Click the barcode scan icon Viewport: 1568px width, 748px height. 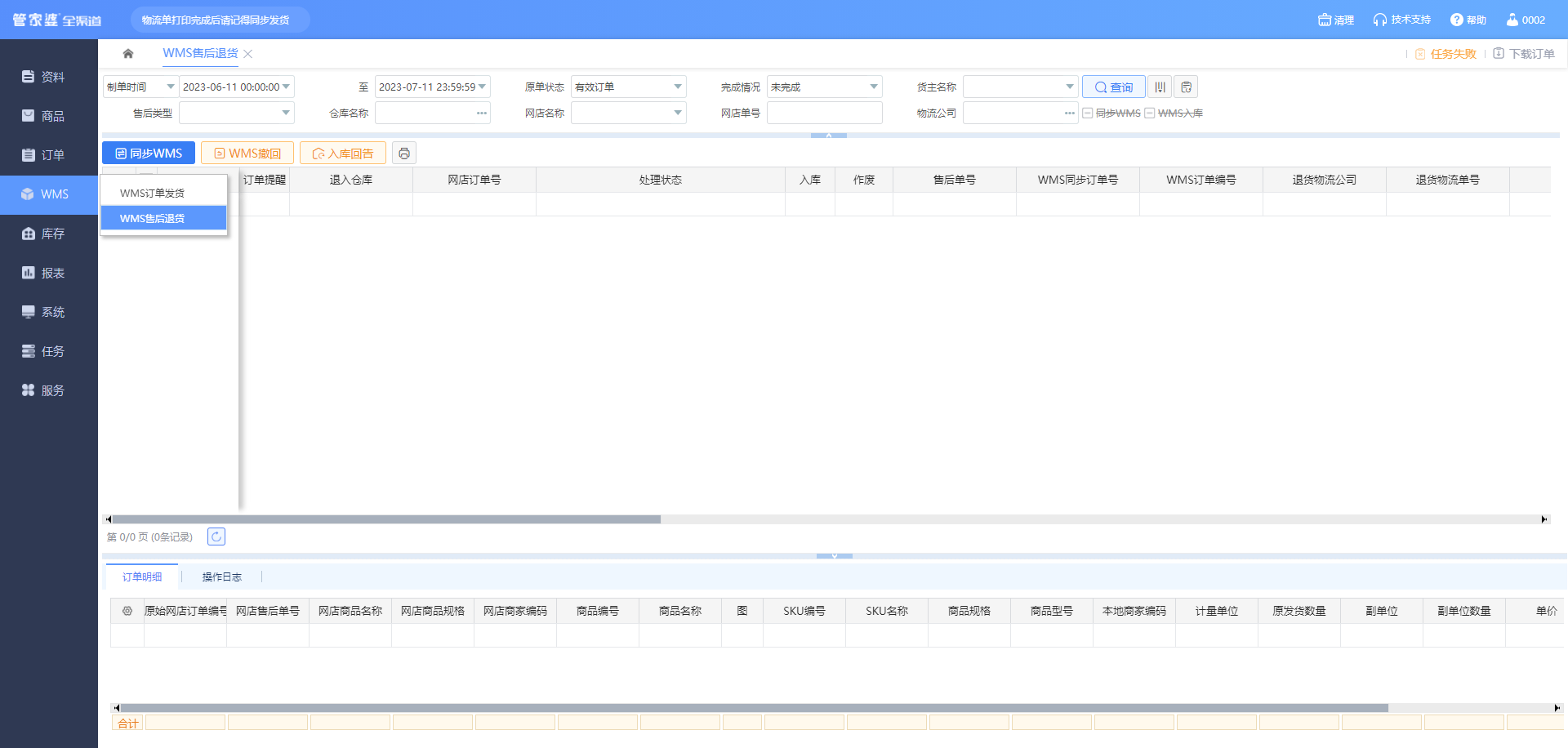point(1160,87)
